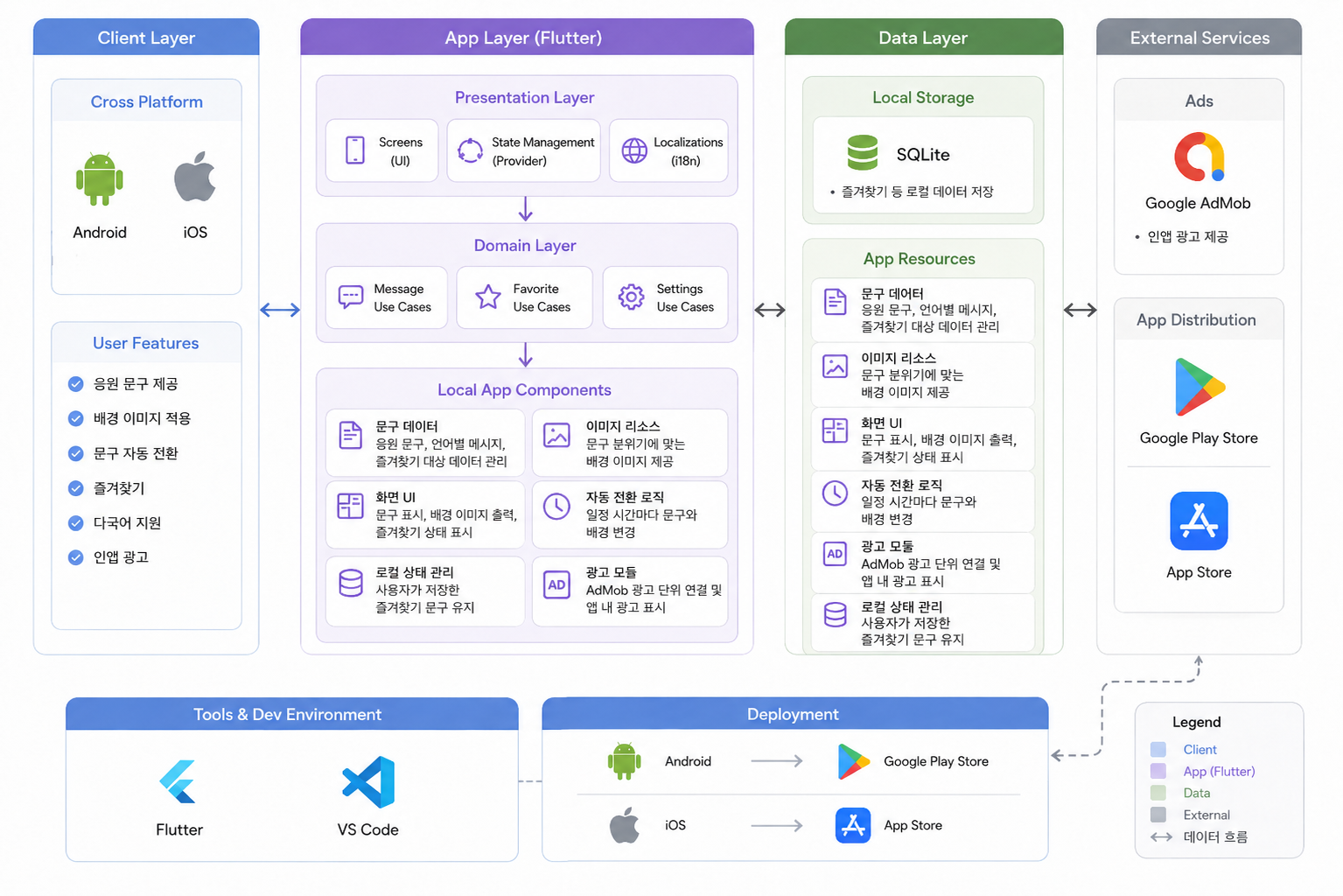Click the Client color swatch in the Legend
The height and width of the screenshot is (896, 1343).
[1158, 749]
